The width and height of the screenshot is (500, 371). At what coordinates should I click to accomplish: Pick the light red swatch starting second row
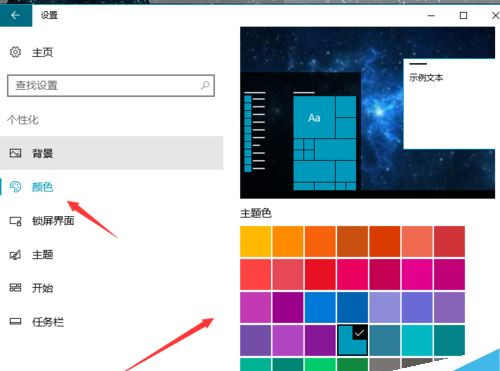pos(255,274)
